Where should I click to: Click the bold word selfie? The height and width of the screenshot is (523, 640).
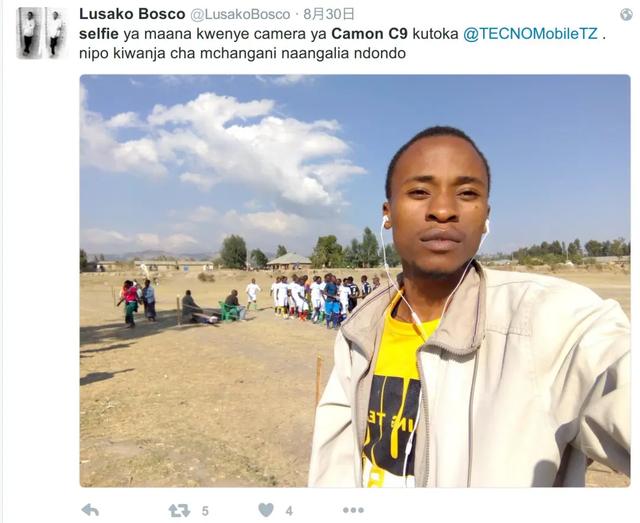coord(99,34)
